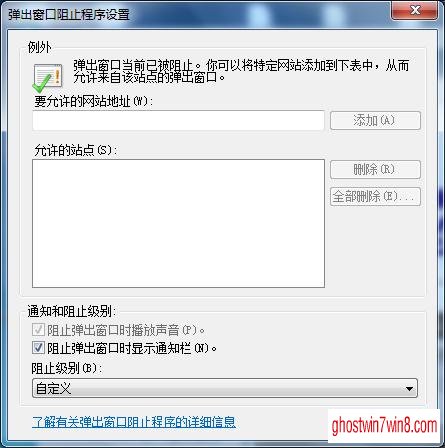
Task: Click the pop-up blocker checkmark icon
Action: coord(47,79)
